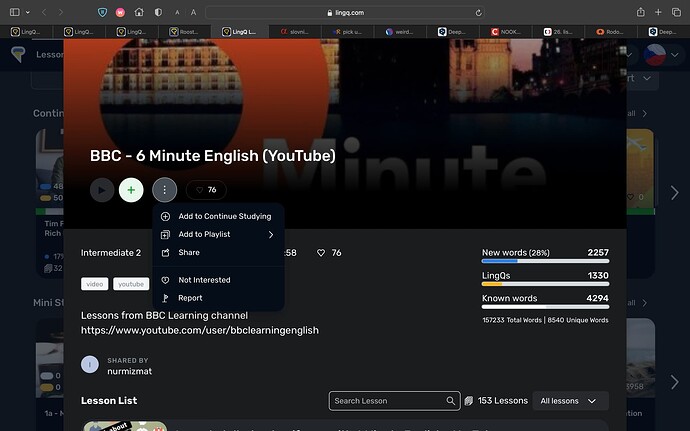Switch to the weird... tab

[400, 32]
